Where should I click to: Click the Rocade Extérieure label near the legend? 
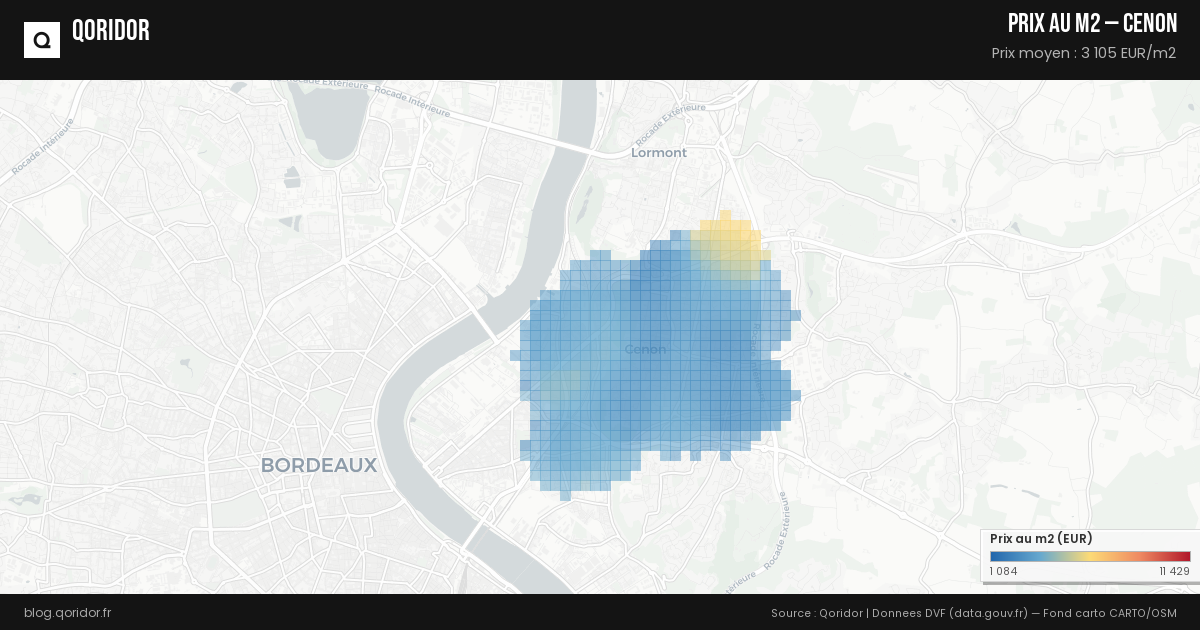pos(779,532)
